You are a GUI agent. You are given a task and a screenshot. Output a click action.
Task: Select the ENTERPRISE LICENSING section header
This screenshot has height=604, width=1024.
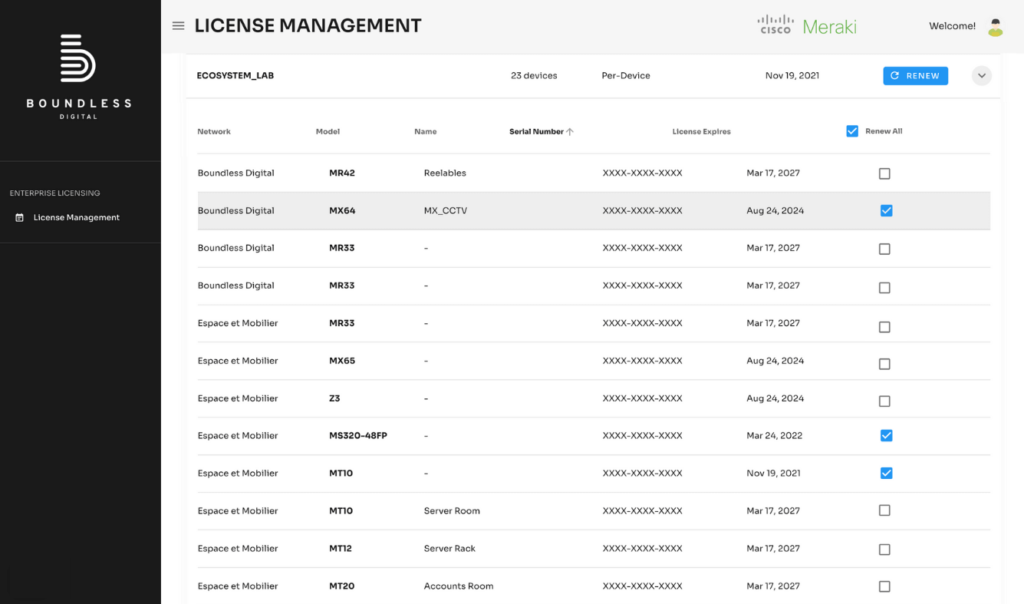coord(54,193)
